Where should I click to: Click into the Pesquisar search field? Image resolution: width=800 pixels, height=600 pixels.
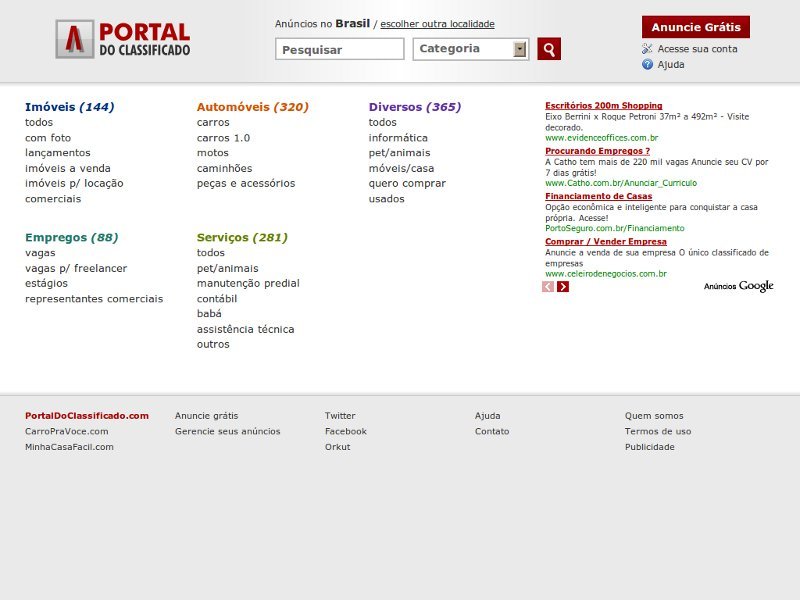pos(340,49)
